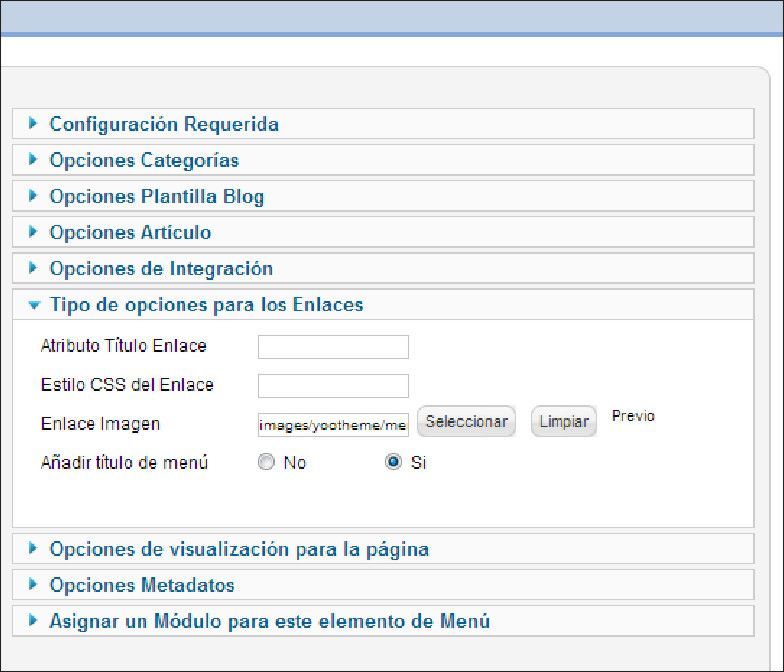Viewport: 784px width, 672px height.
Task: Open the Previo image preview
Action: pos(633,416)
